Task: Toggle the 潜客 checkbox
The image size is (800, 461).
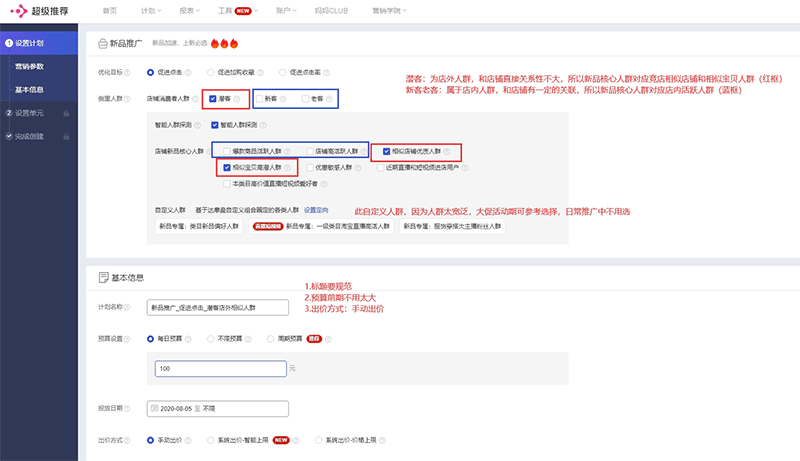Action: pyautogui.click(x=214, y=99)
